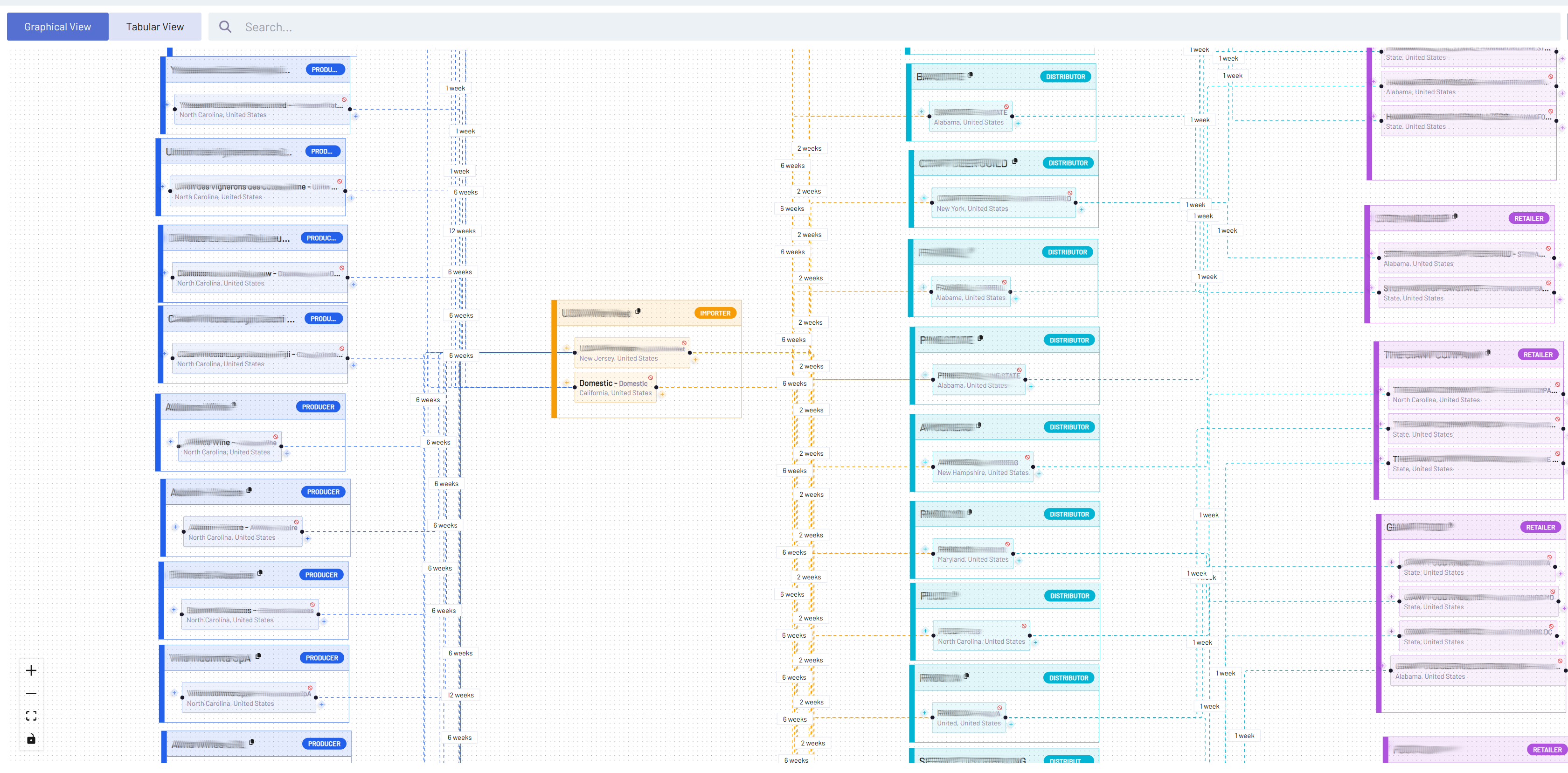
Task: Toggle the canvas lock icon
Action: (31, 739)
